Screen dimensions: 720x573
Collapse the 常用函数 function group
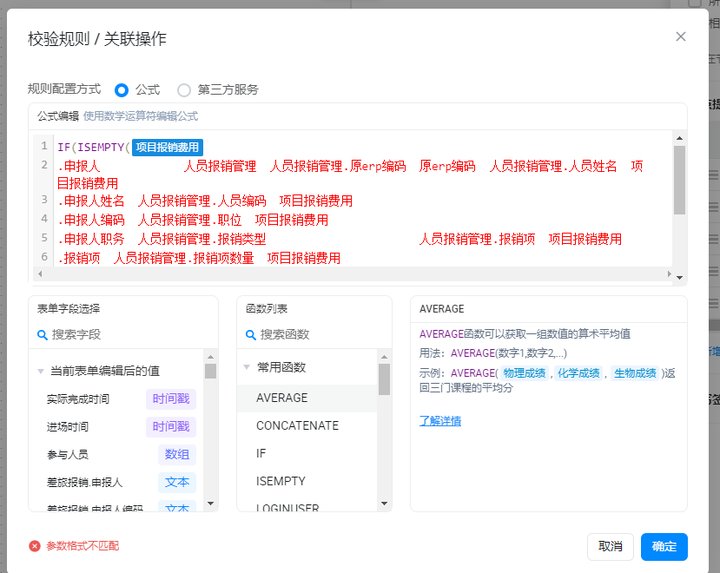click(247, 367)
